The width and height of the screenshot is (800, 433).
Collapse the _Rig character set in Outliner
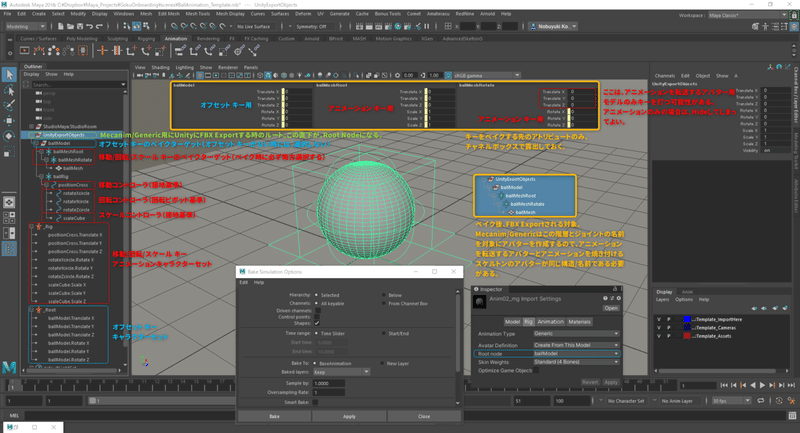click(x=32, y=226)
